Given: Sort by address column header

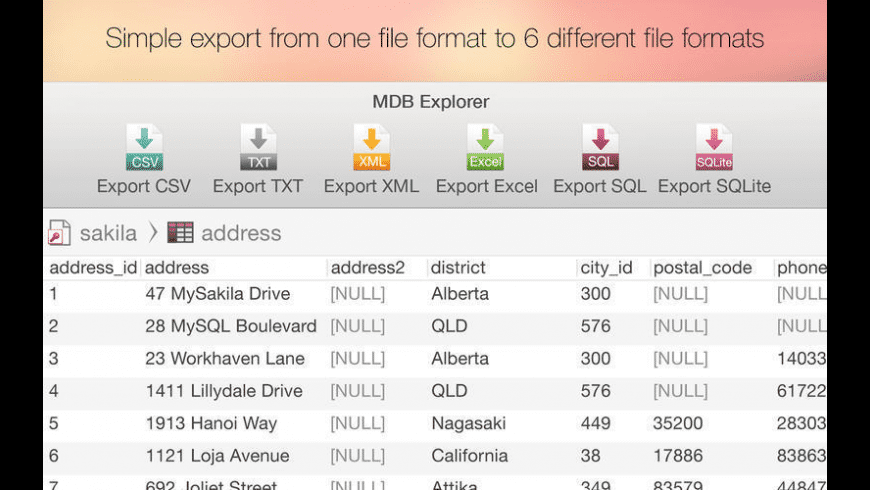Looking at the screenshot, I should tap(177, 268).
